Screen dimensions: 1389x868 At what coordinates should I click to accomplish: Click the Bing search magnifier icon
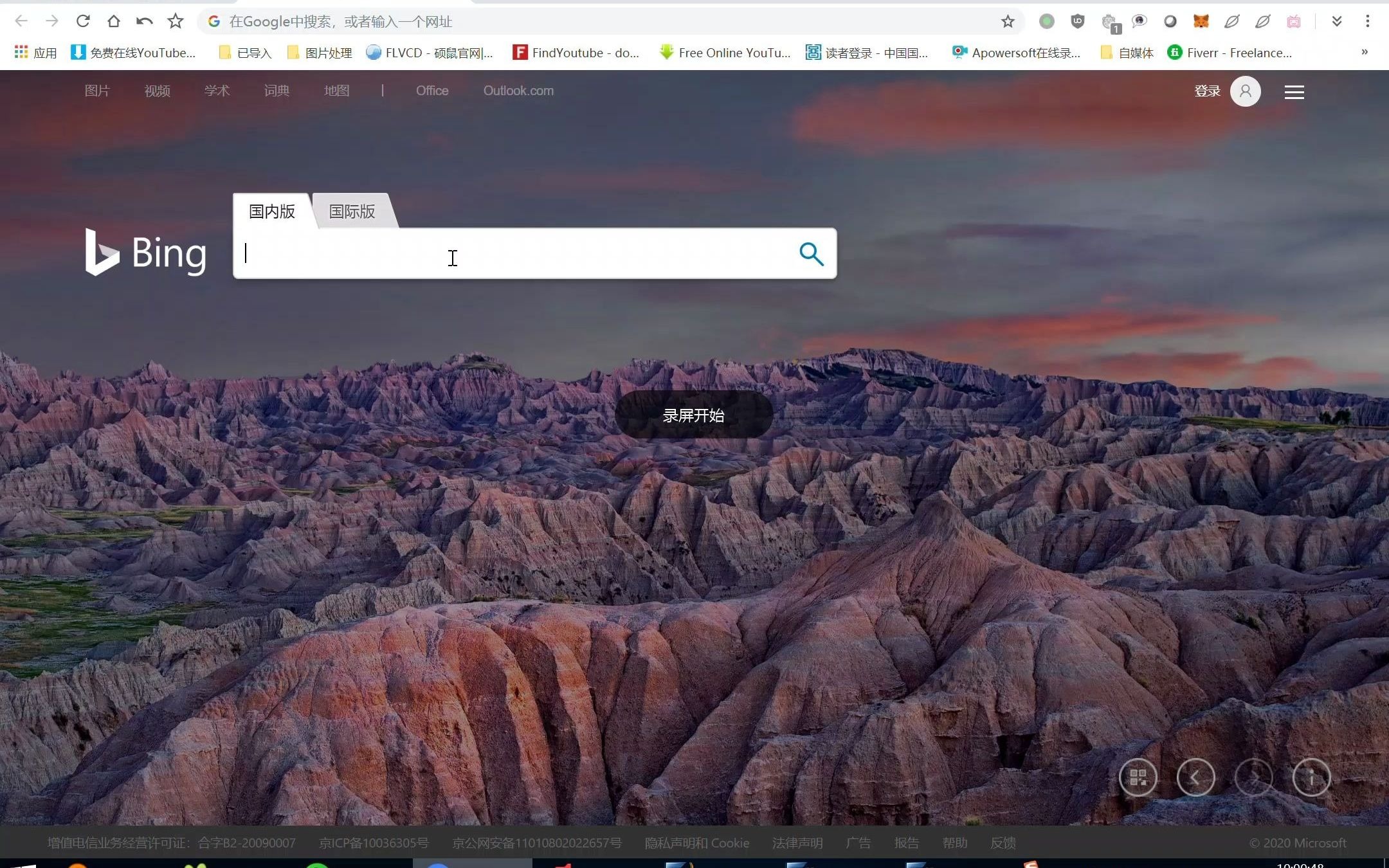(x=811, y=254)
